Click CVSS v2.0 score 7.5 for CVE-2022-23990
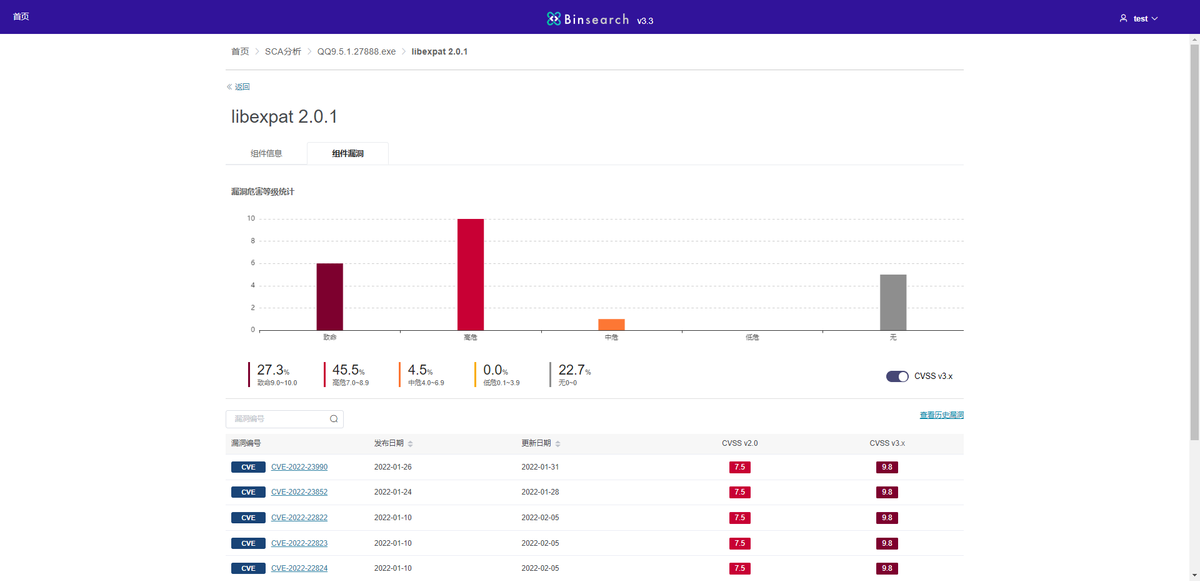The height and width of the screenshot is (581, 1200). [740, 467]
